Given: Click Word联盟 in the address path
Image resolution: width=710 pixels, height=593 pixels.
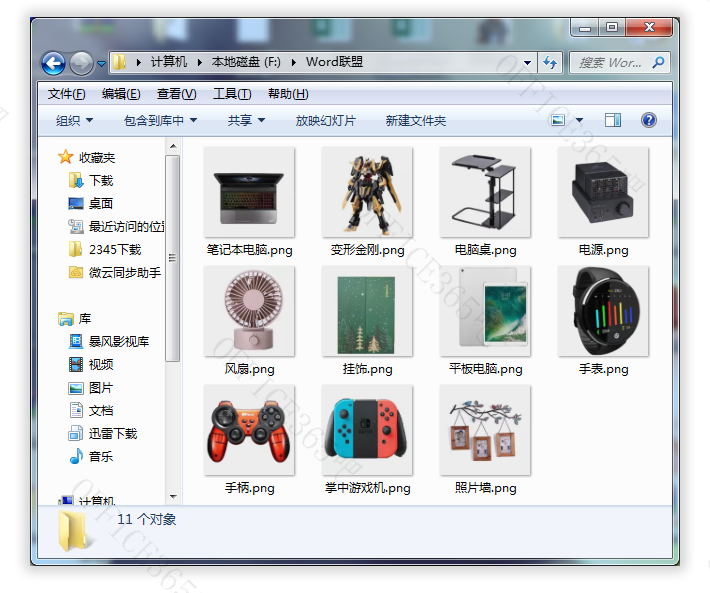Looking at the screenshot, I should pyautogui.click(x=334, y=62).
